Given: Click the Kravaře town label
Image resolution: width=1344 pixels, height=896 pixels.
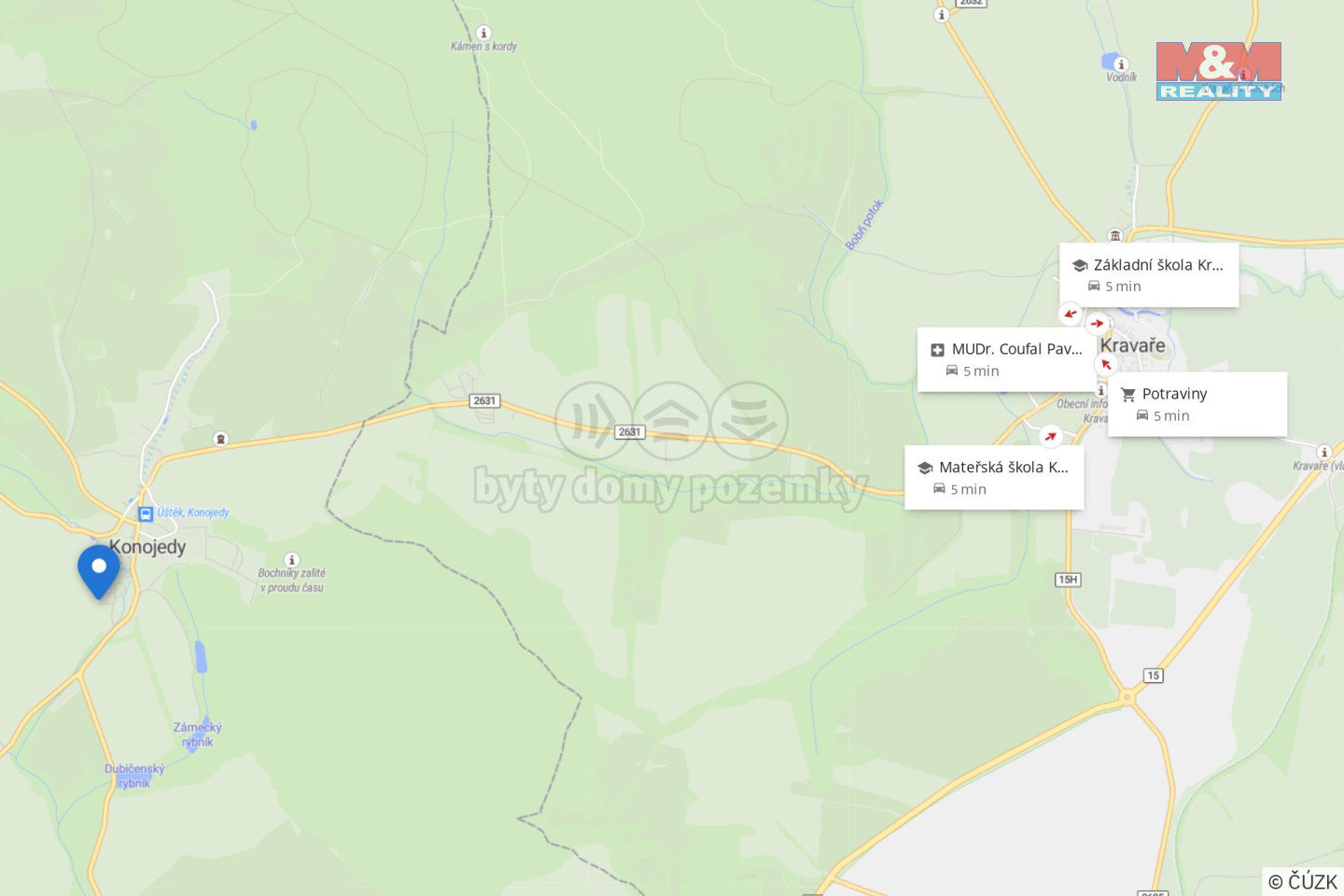Looking at the screenshot, I should [x=1132, y=345].
